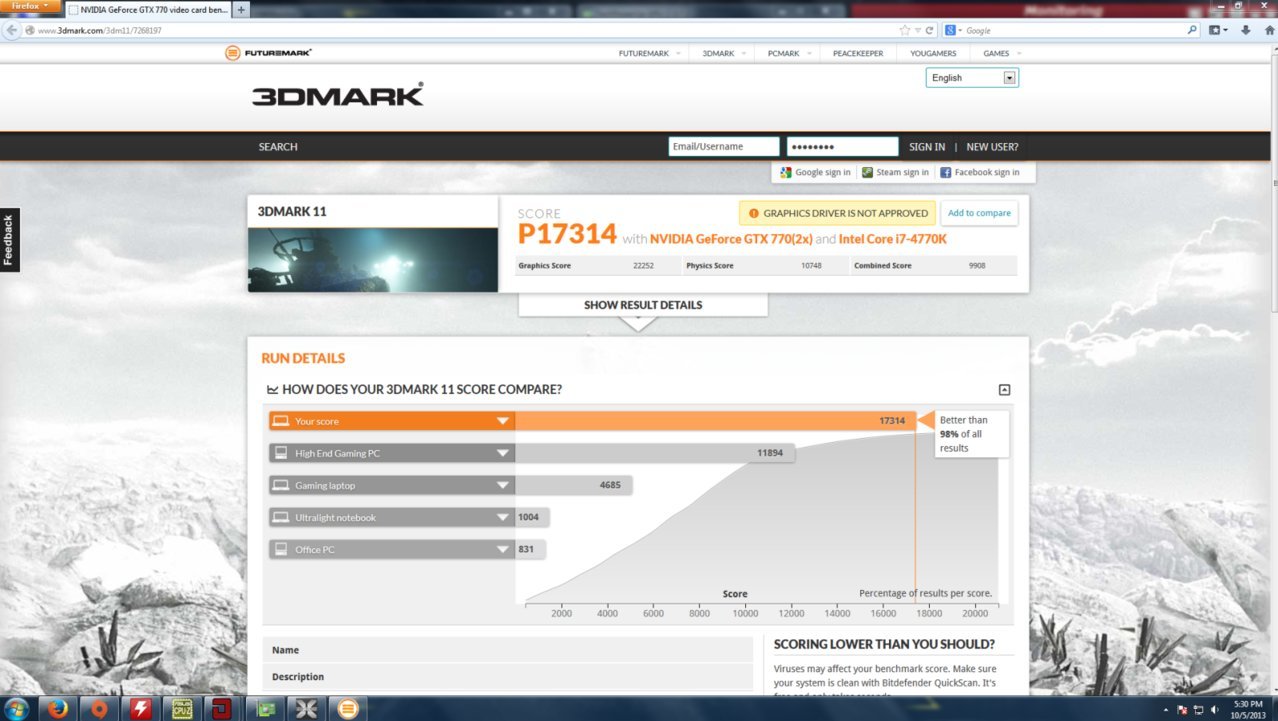Open the Windows Start menu orb

(x=19, y=708)
